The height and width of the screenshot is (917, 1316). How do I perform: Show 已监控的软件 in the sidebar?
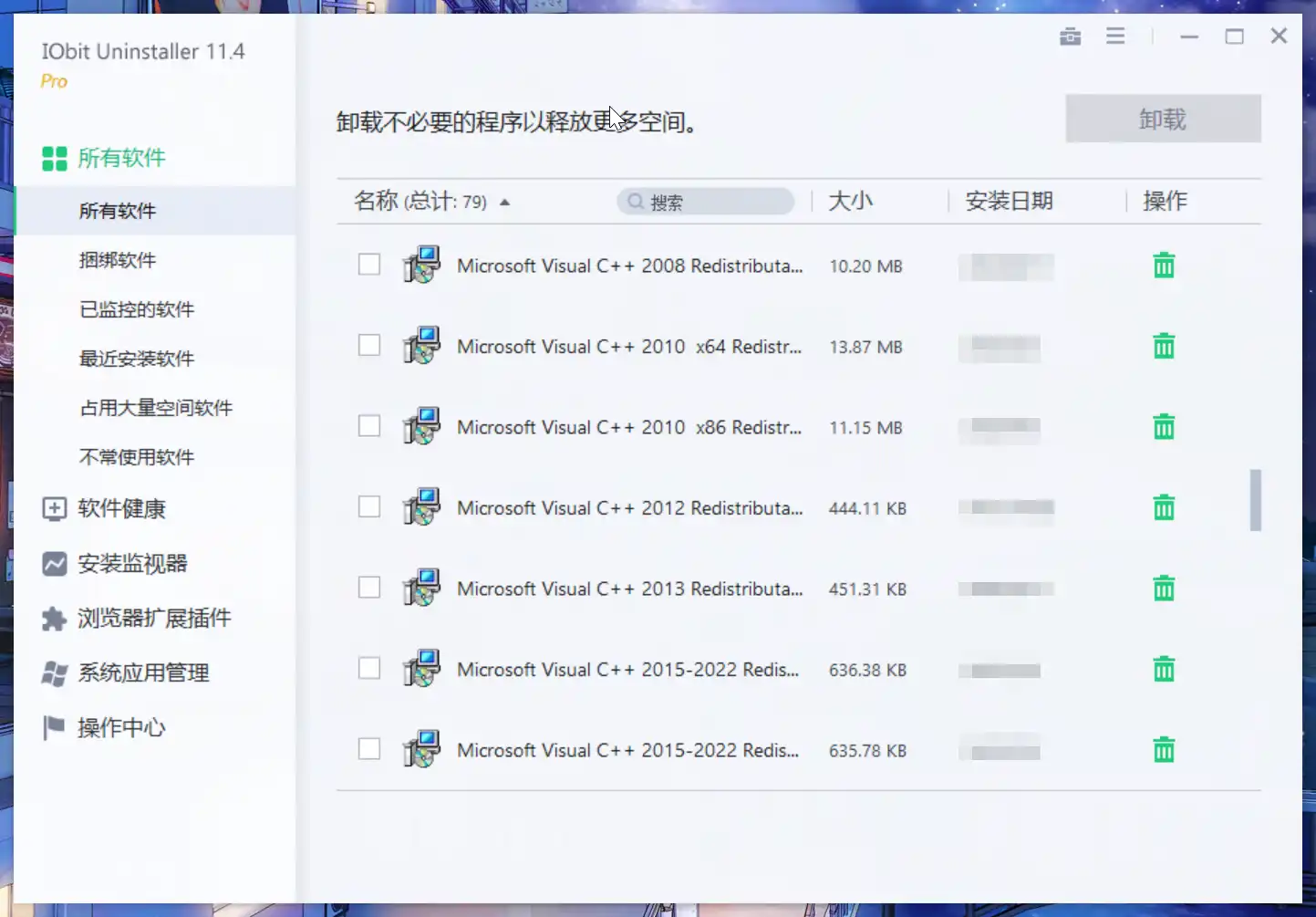coord(137,309)
